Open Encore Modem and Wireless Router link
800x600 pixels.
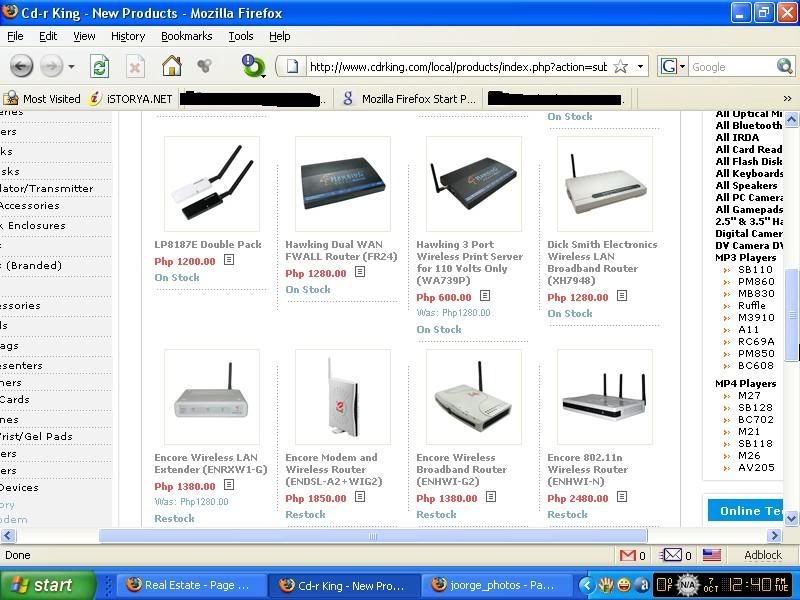point(334,469)
